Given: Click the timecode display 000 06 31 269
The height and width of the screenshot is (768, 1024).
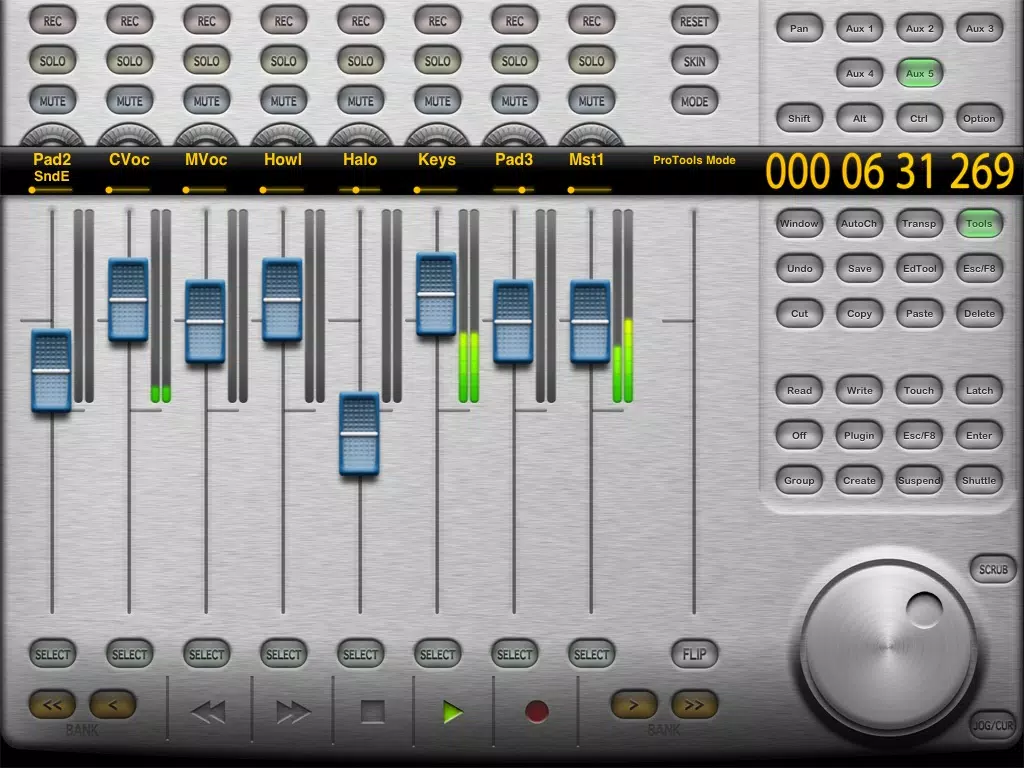Looking at the screenshot, I should [x=889, y=171].
